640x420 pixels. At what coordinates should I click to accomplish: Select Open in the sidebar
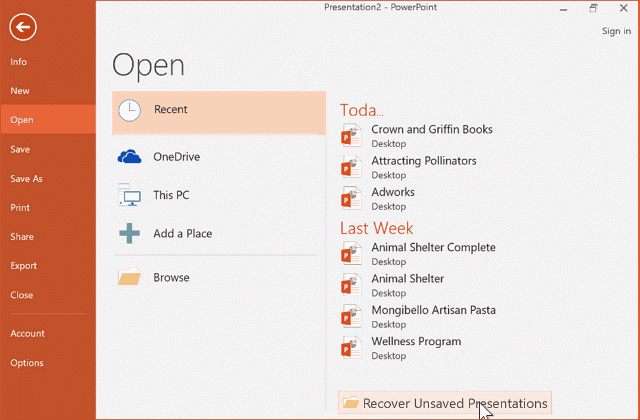point(48,120)
